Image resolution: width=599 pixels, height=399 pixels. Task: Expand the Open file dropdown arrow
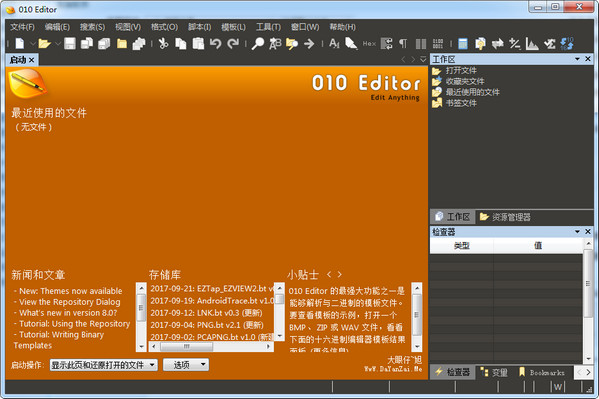(x=58, y=44)
